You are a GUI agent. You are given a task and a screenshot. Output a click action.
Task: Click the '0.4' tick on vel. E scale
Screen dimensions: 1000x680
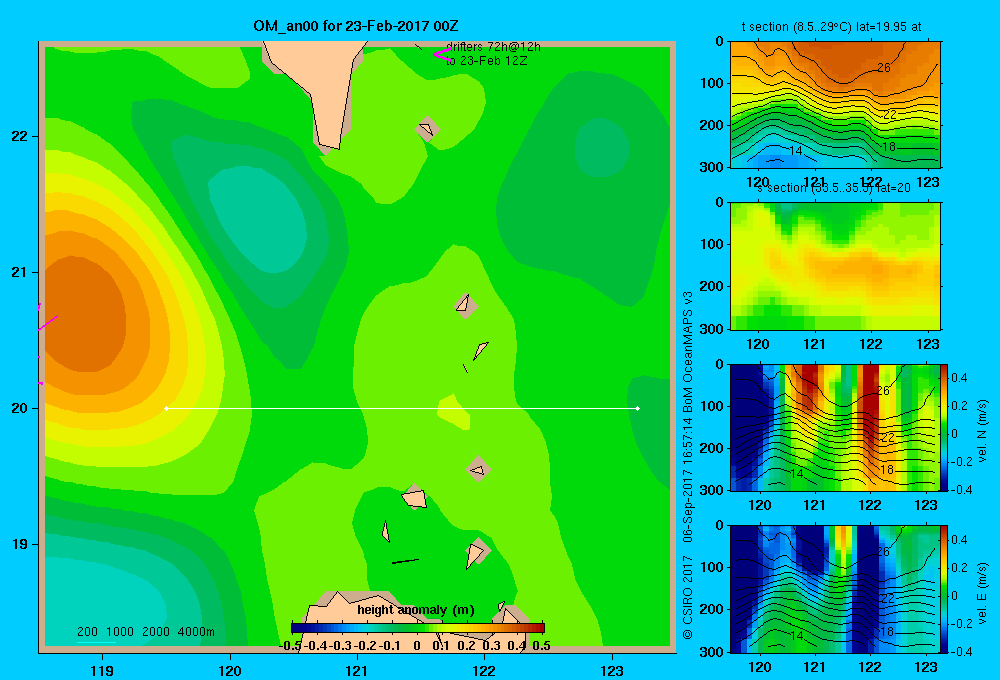pyautogui.click(x=959, y=540)
